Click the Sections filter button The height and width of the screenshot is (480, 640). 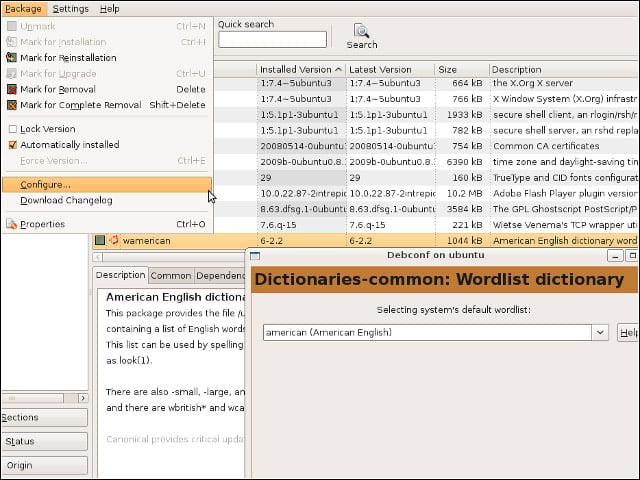44,417
